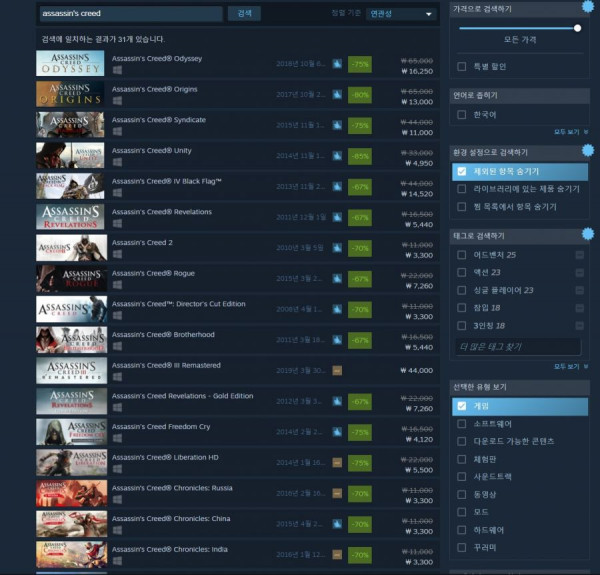Click the review score icon for Assassin's Creed Odyssey
600x575 pixels.
pyautogui.click(x=337, y=64)
